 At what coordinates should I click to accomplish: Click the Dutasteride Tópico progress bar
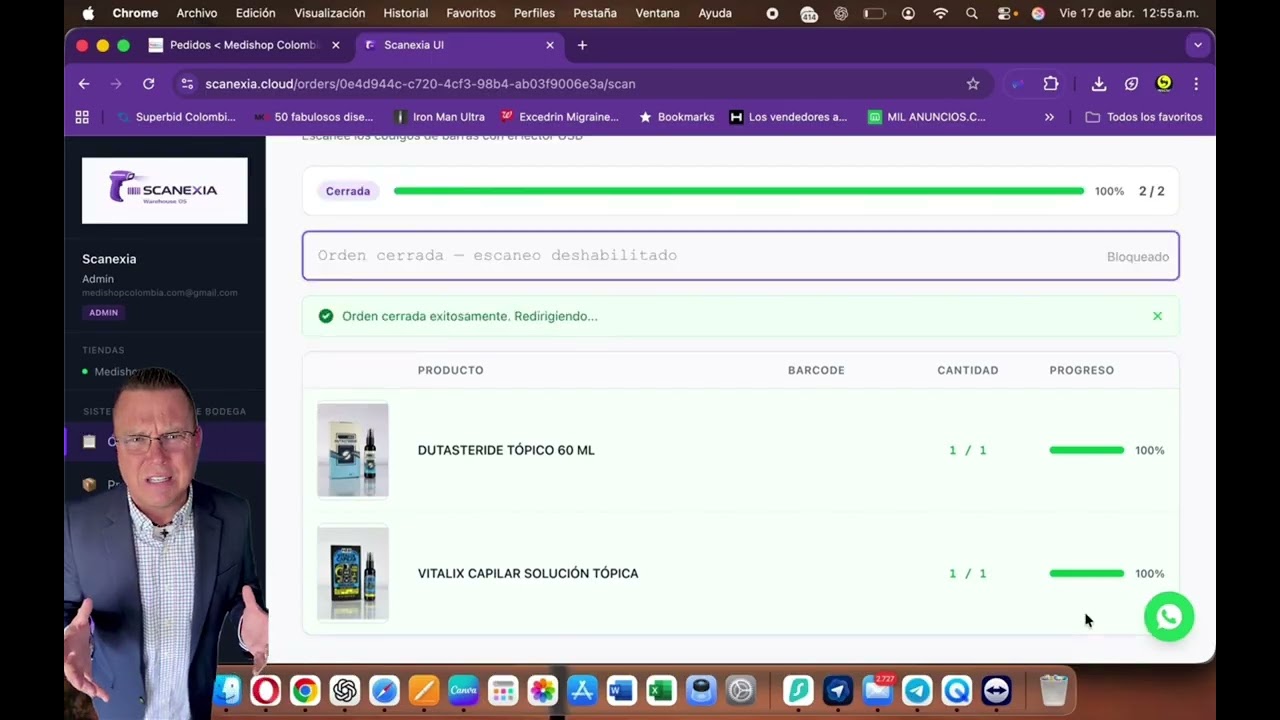[x=1087, y=450]
